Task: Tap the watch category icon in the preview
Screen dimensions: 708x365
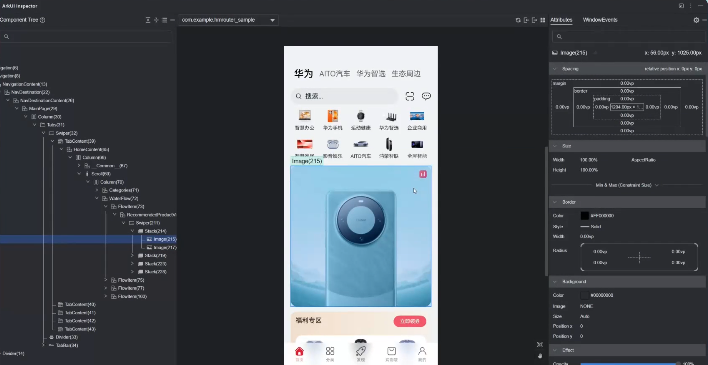Action: coord(360,116)
